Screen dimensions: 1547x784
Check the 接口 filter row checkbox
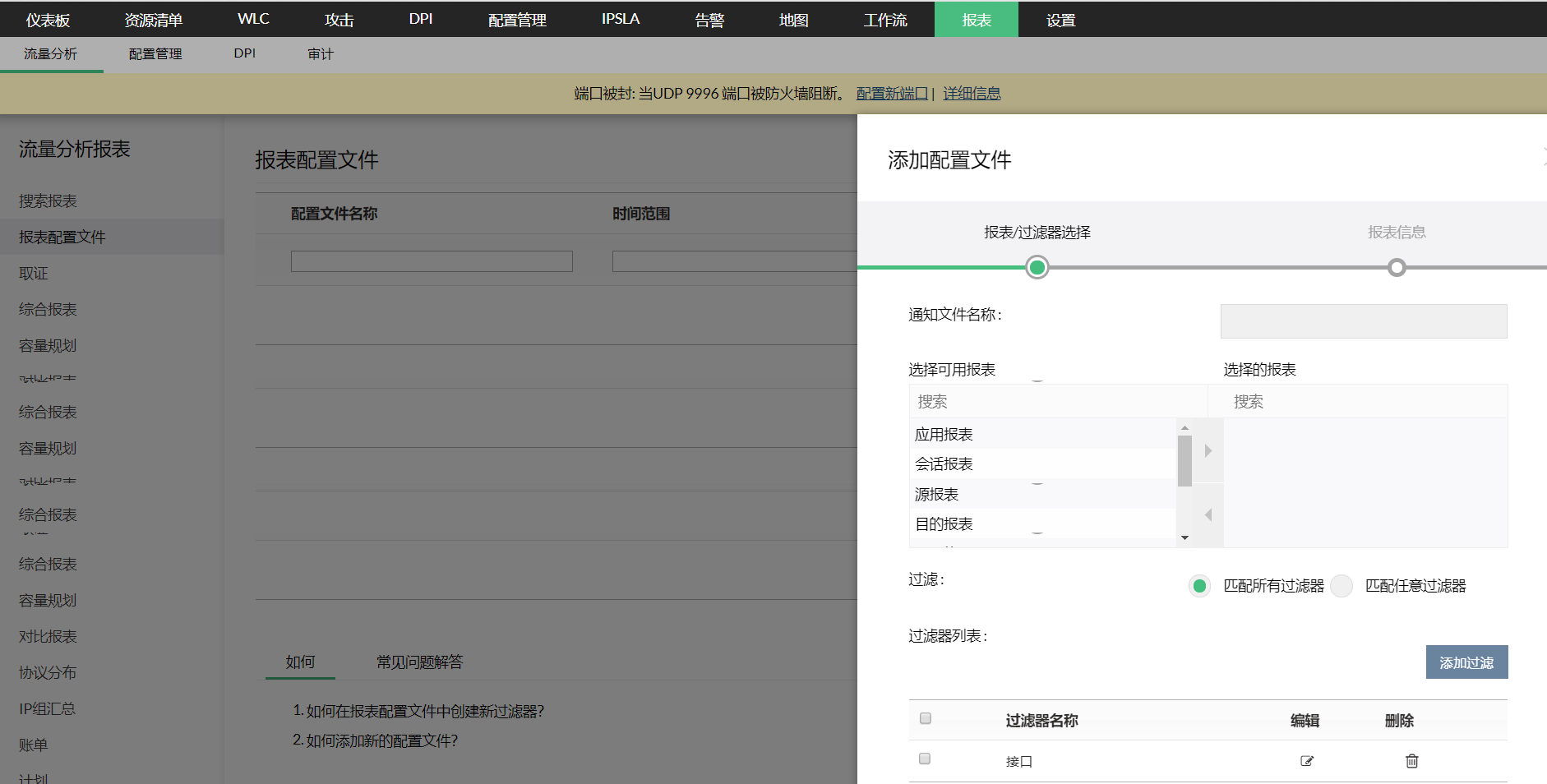[925, 759]
